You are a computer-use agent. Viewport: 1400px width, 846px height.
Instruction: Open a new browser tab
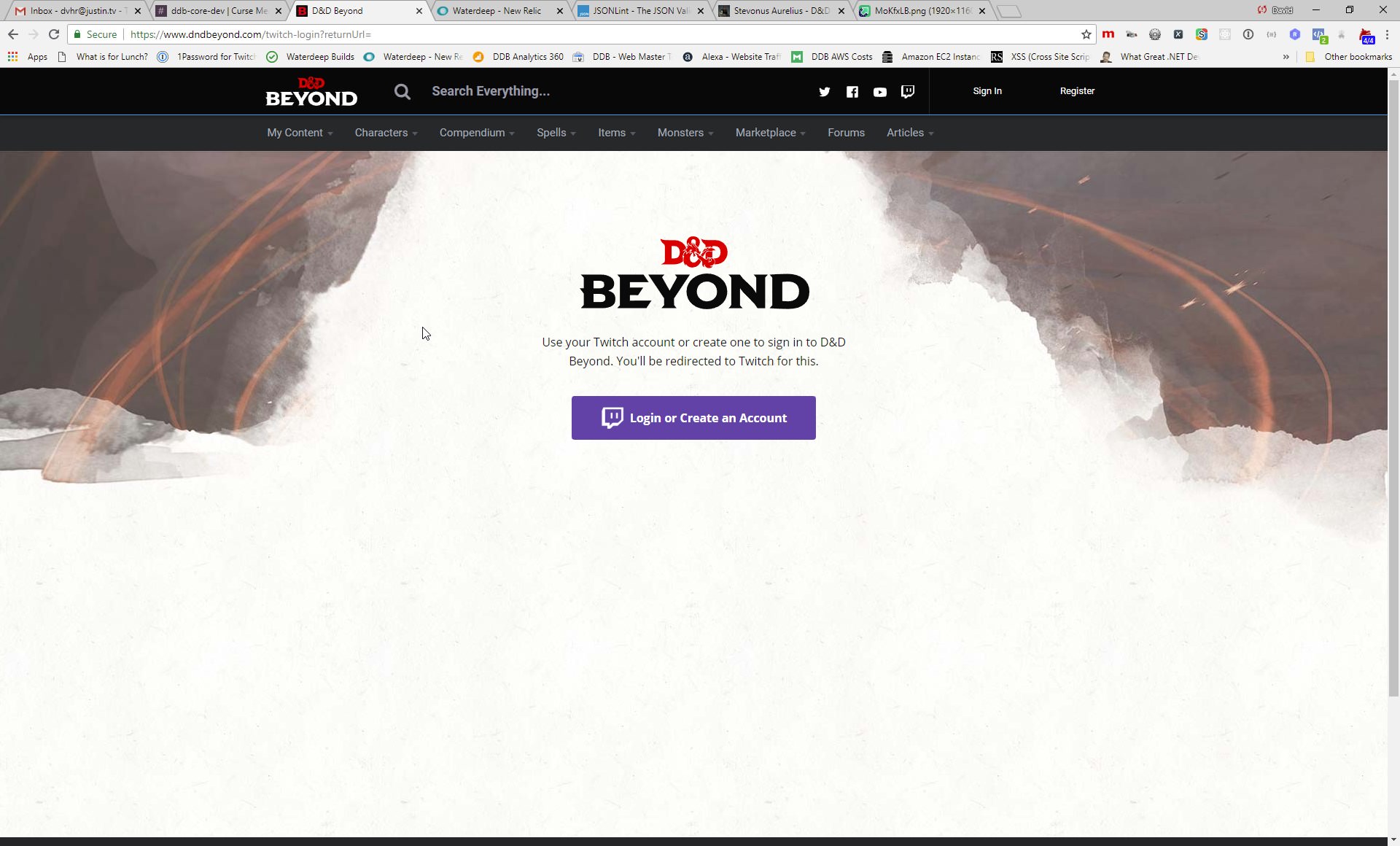pyautogui.click(x=1008, y=11)
